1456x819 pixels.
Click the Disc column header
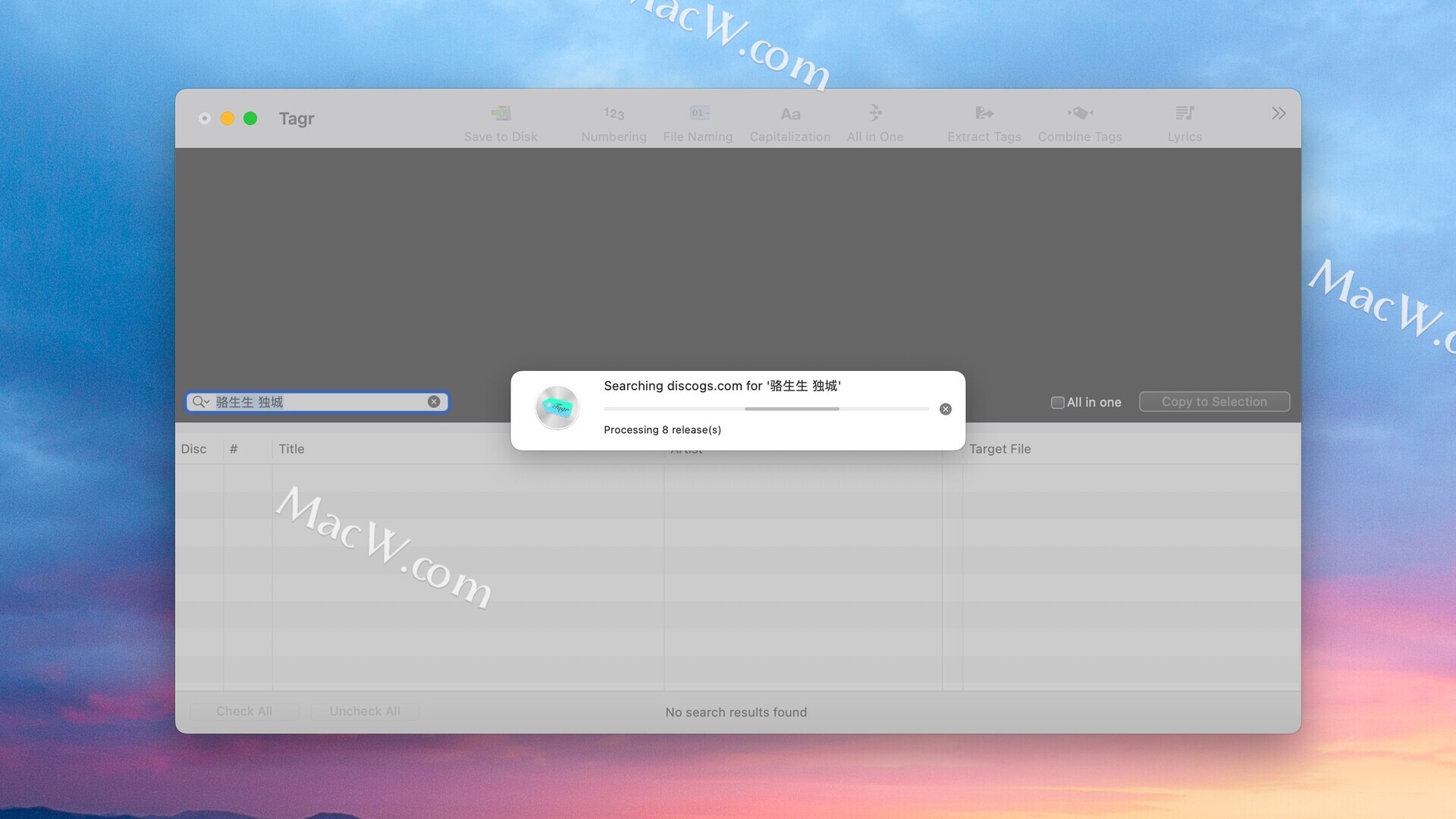point(199,449)
